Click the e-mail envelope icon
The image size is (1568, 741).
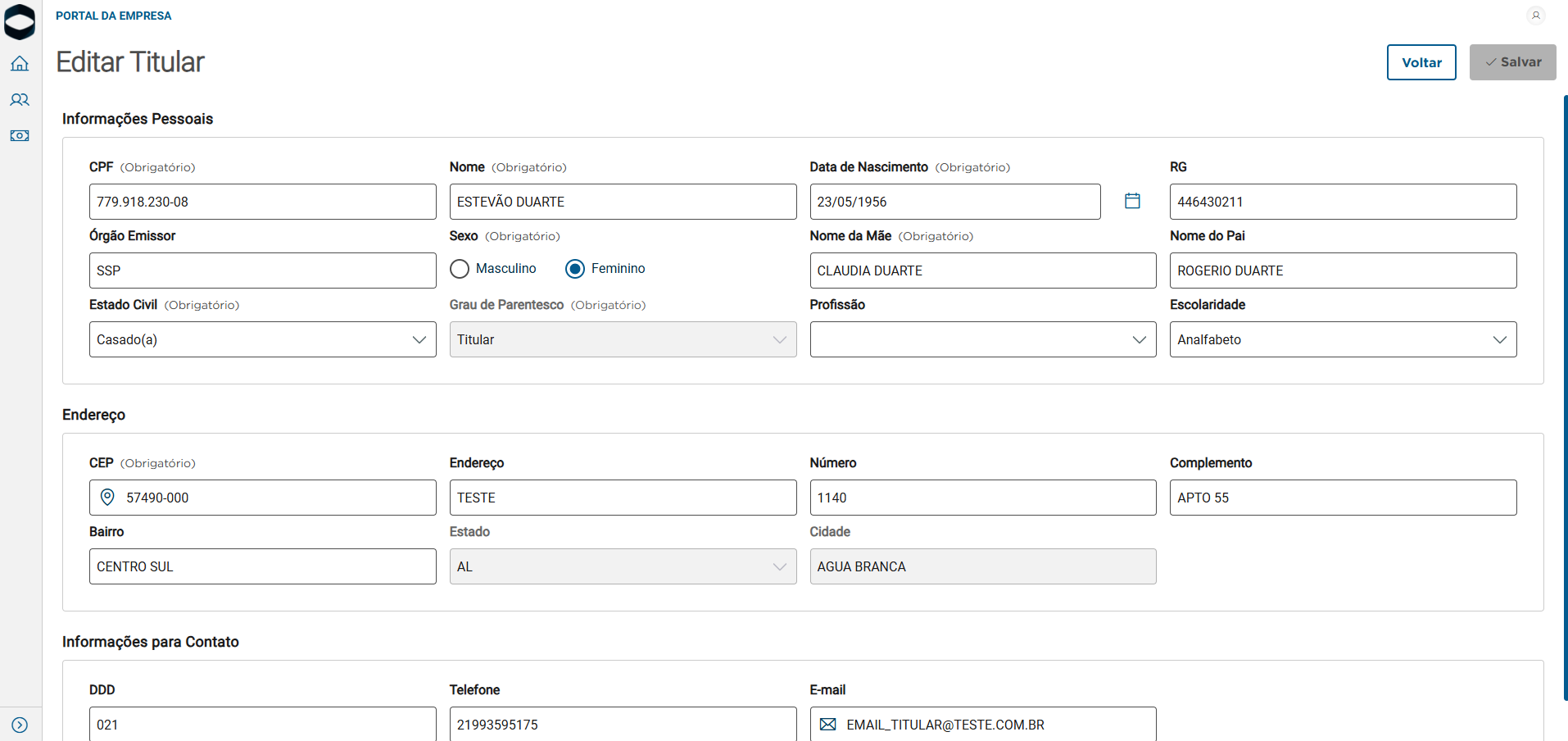[x=828, y=725]
